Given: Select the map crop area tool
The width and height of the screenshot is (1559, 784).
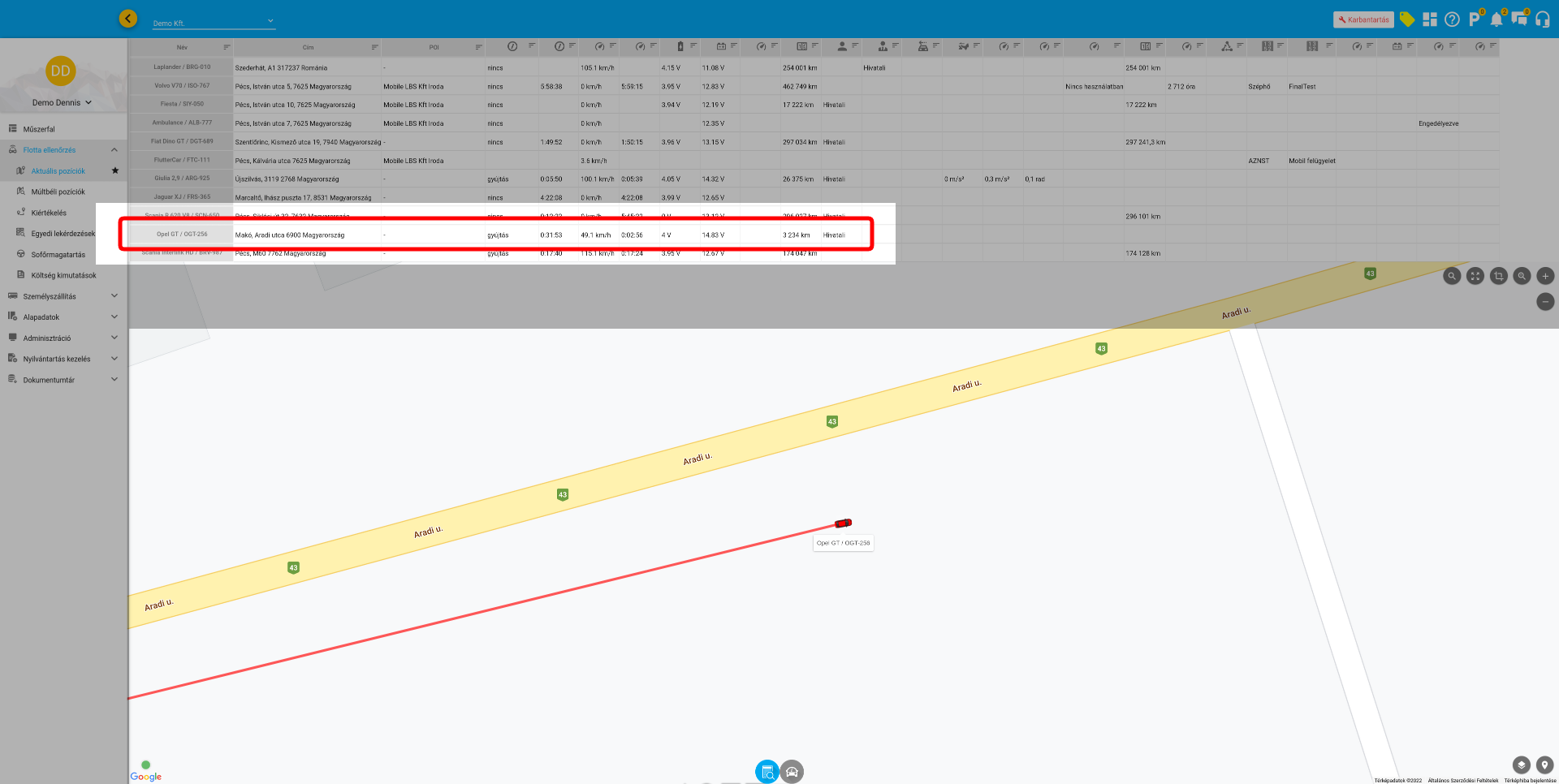Looking at the screenshot, I should pos(1498,276).
